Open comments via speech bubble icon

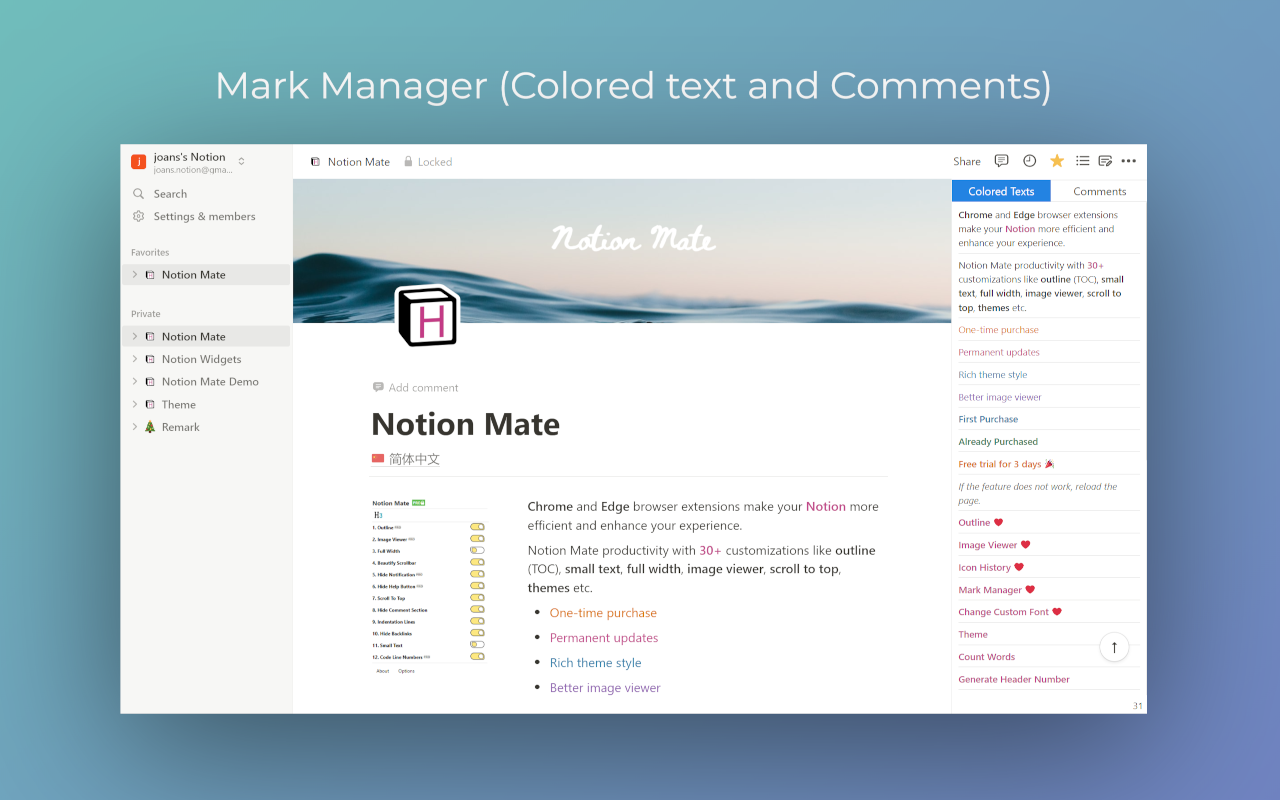coord(1001,160)
